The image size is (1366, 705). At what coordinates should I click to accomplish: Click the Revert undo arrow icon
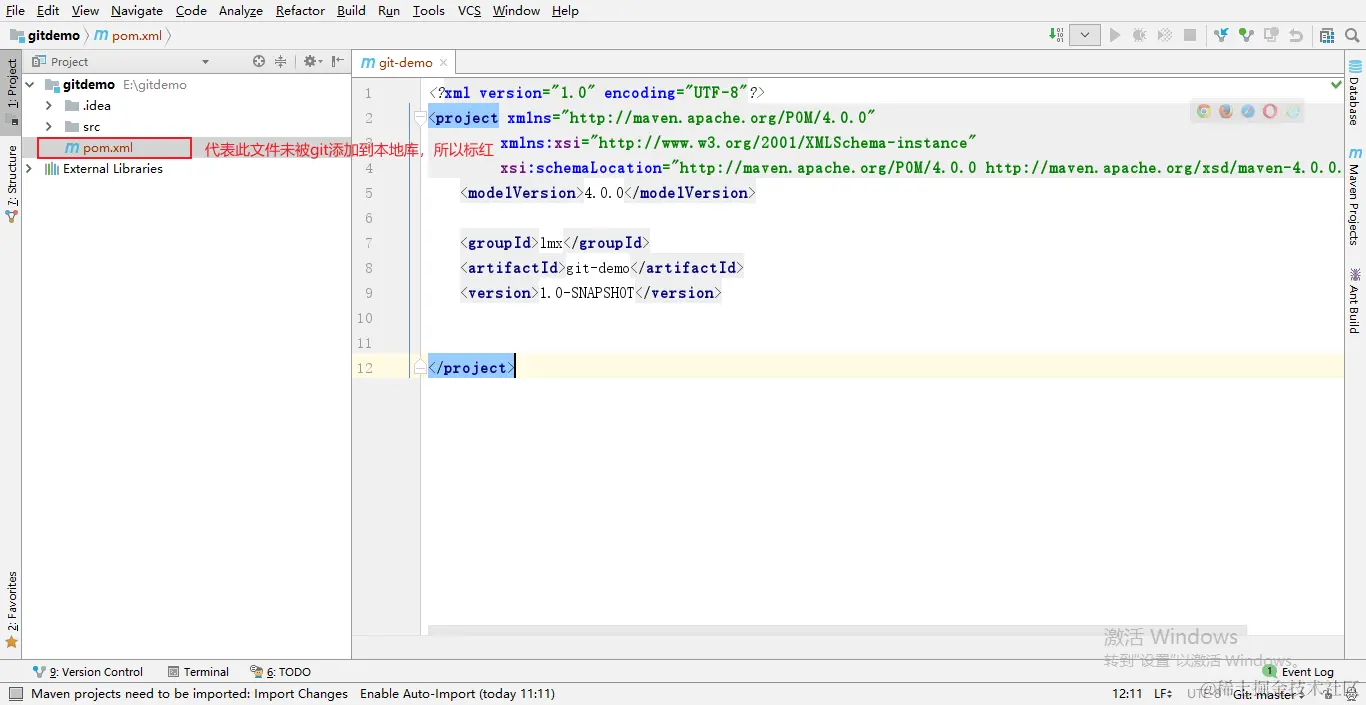coord(1296,35)
